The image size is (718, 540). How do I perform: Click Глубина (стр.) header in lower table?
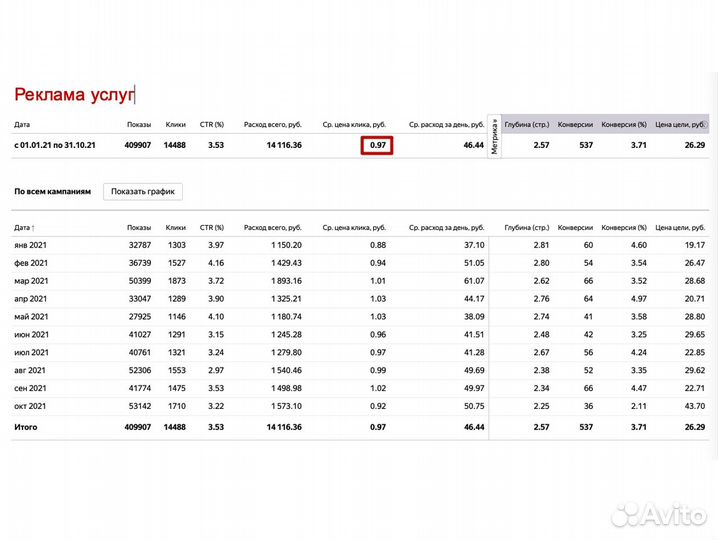[x=526, y=228]
